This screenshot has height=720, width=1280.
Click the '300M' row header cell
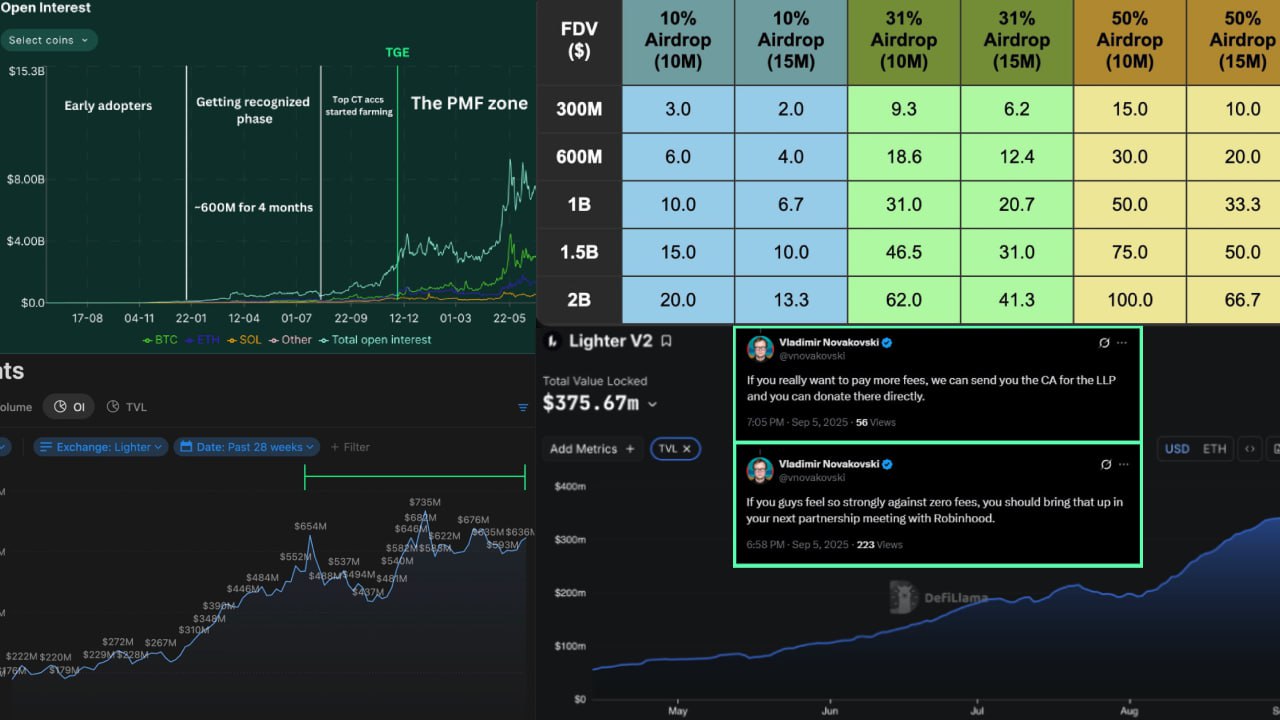(x=579, y=109)
